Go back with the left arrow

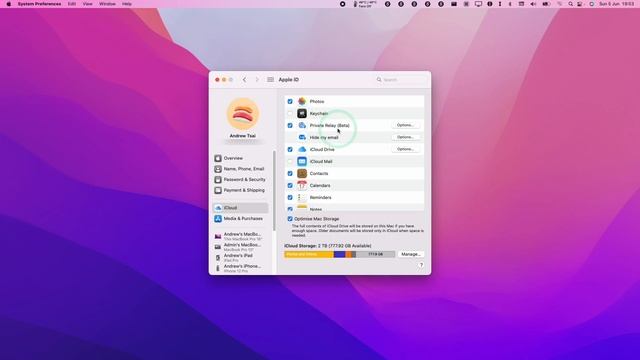[x=244, y=80]
